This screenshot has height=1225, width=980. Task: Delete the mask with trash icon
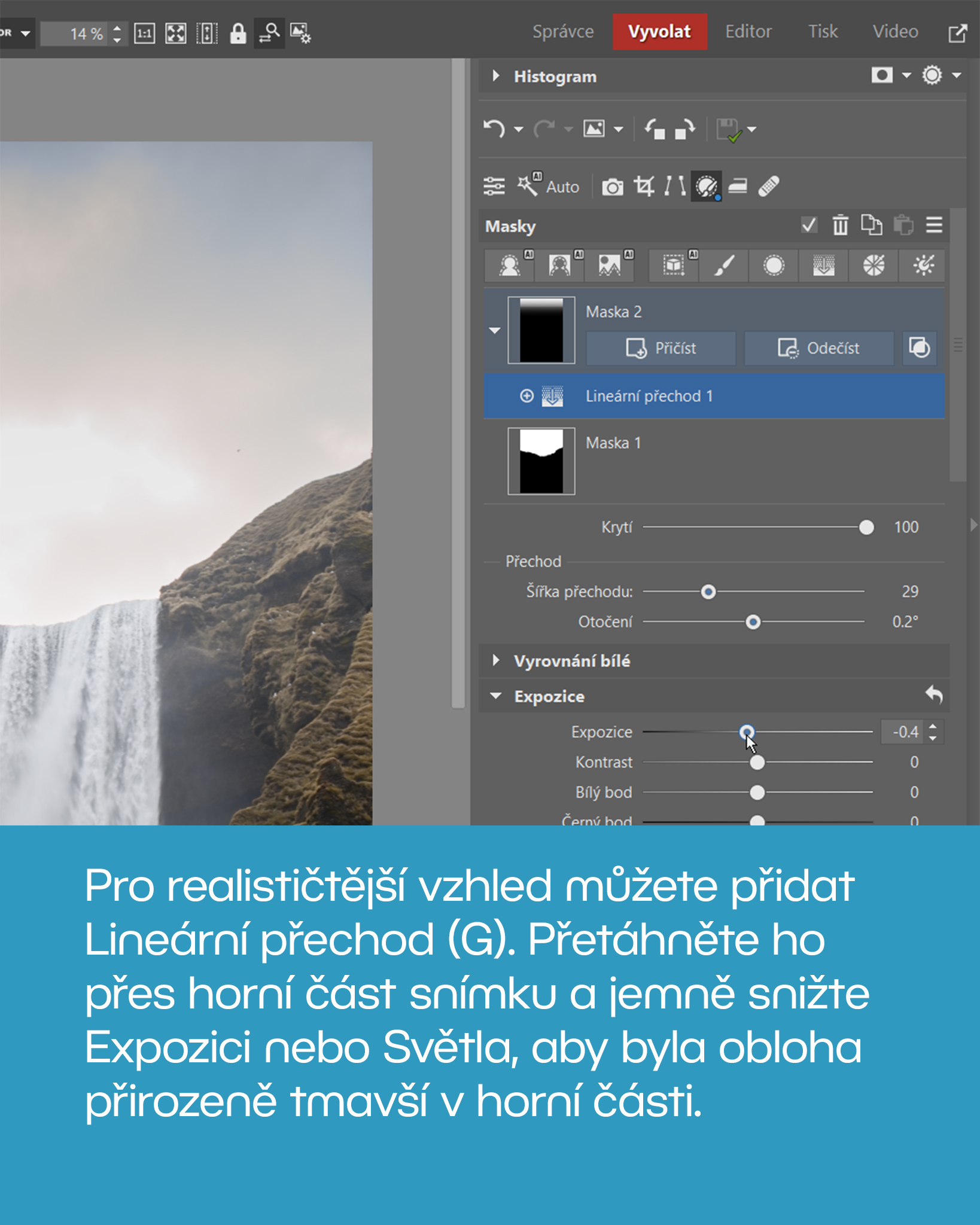[840, 226]
